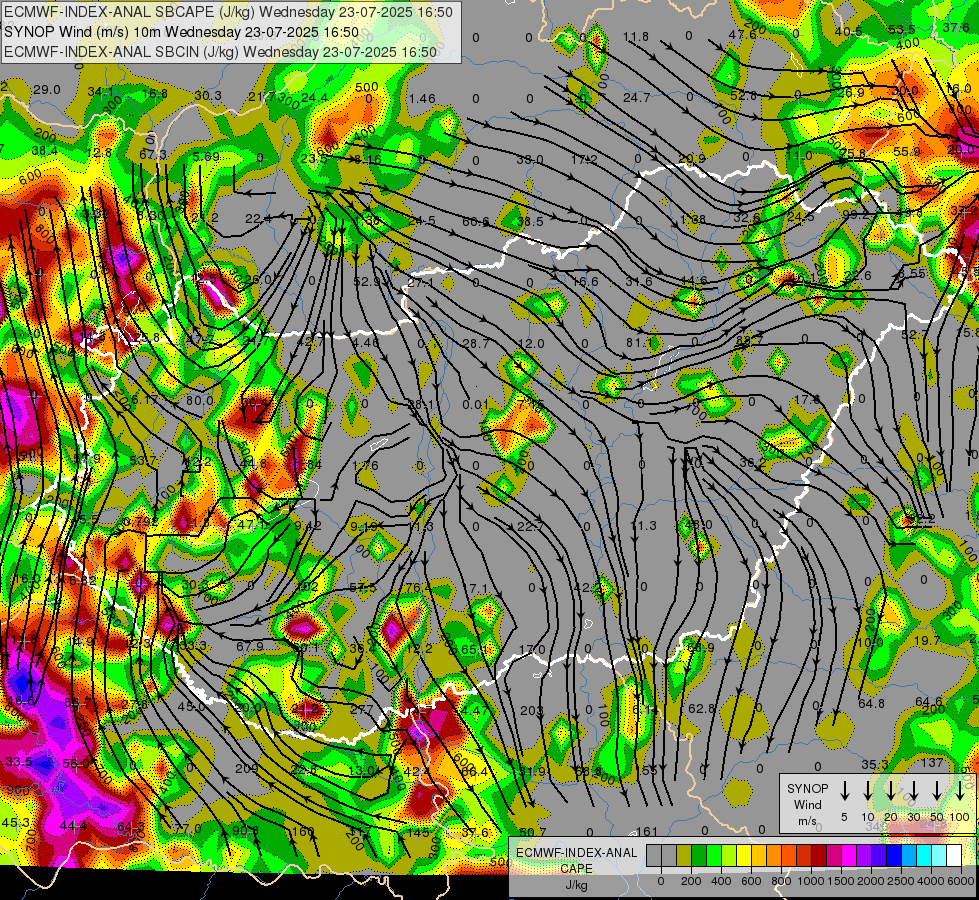This screenshot has width=979, height=900.
Task: Click the SYNOP wind arrow above 30
Action: click(913, 790)
